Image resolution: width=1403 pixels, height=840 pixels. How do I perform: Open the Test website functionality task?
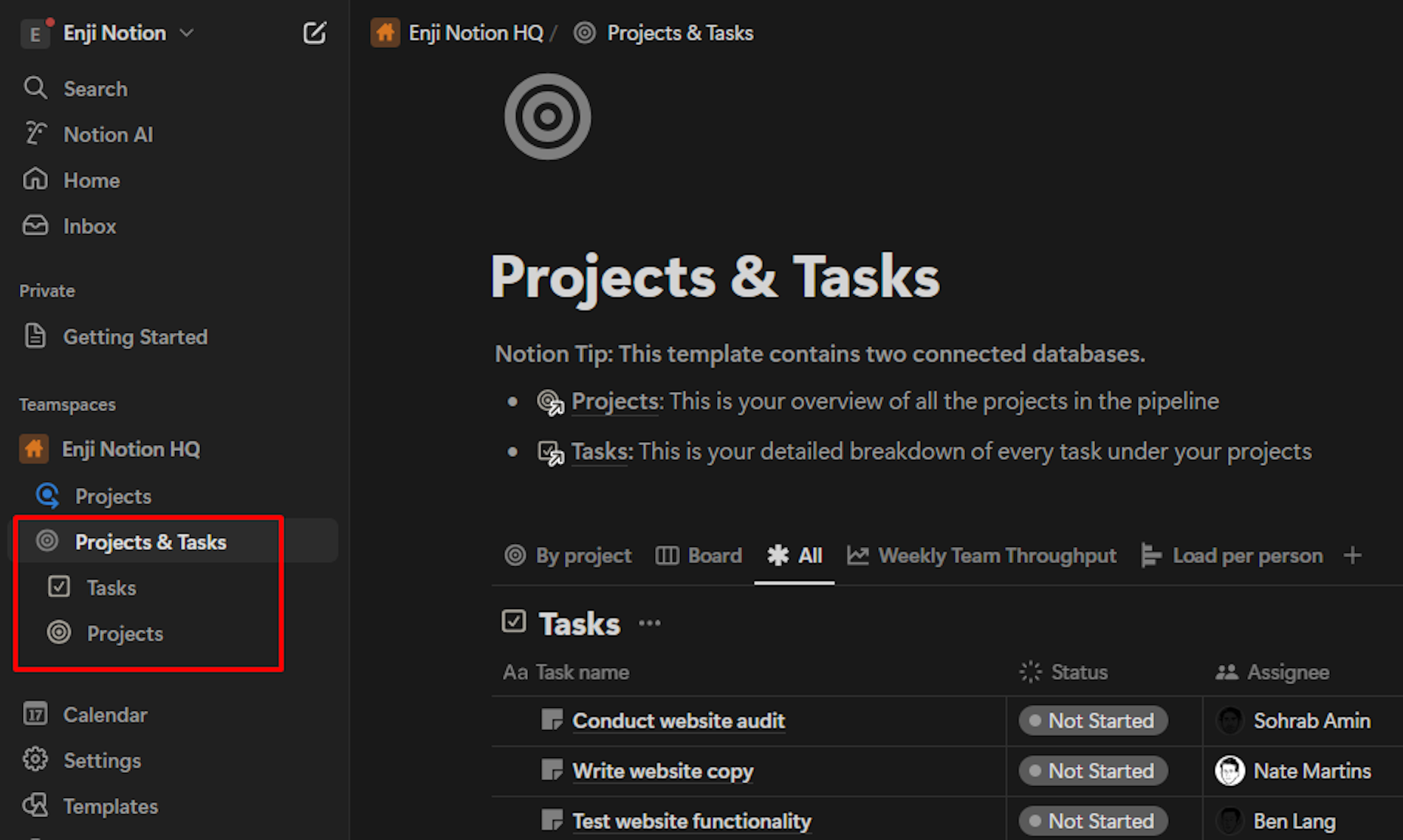[x=692, y=822]
